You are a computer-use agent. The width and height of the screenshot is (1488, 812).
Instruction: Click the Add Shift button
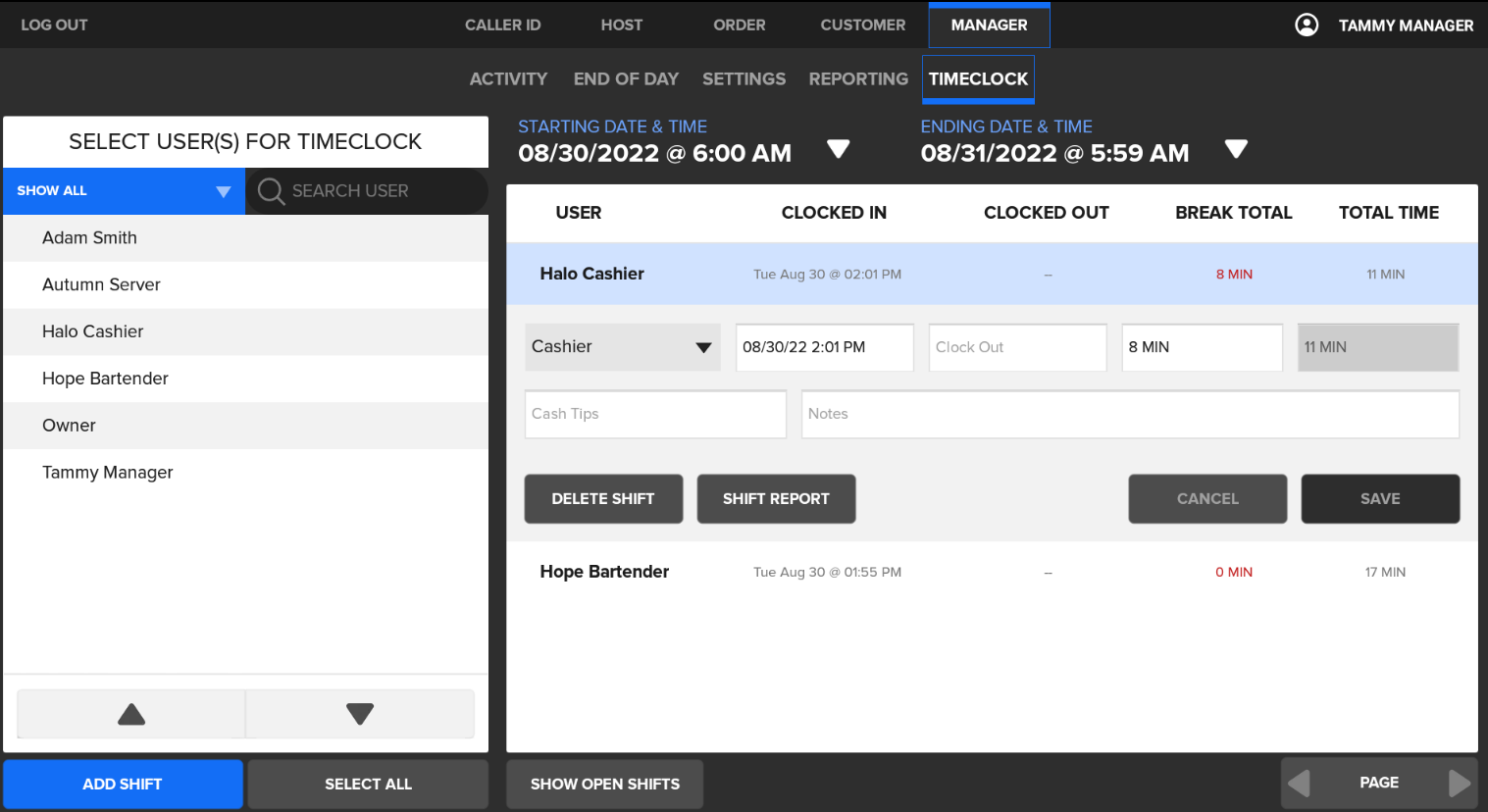[x=123, y=784]
